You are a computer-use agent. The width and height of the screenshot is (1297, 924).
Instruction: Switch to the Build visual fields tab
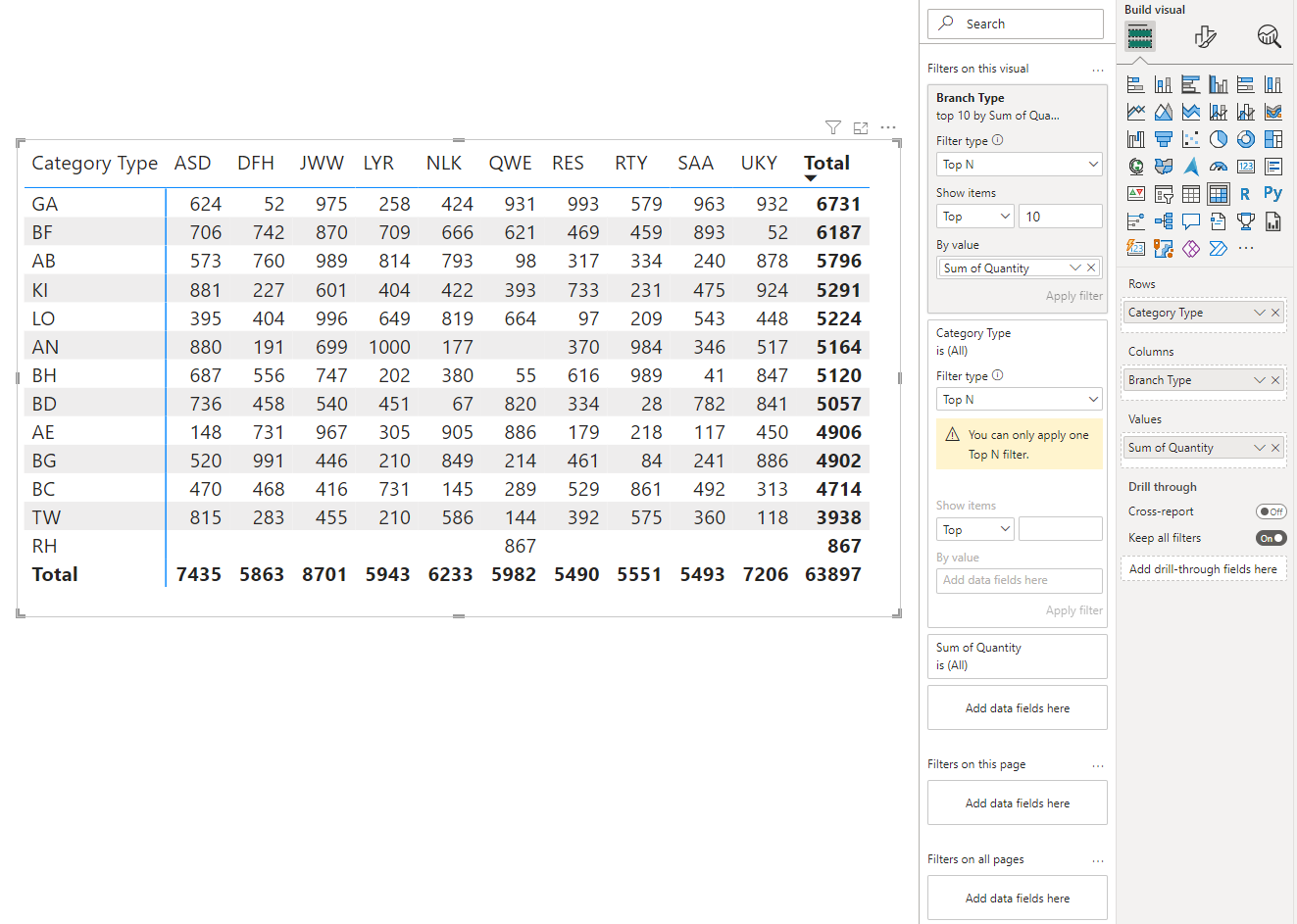click(1139, 37)
